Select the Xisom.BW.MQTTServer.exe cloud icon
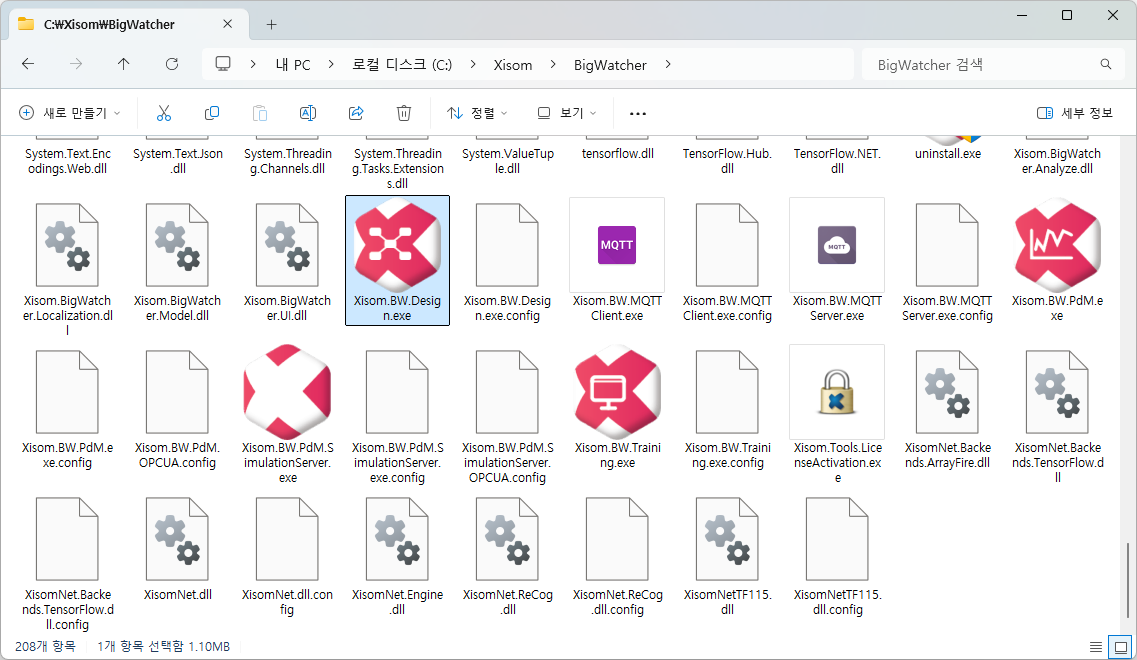 (x=837, y=245)
